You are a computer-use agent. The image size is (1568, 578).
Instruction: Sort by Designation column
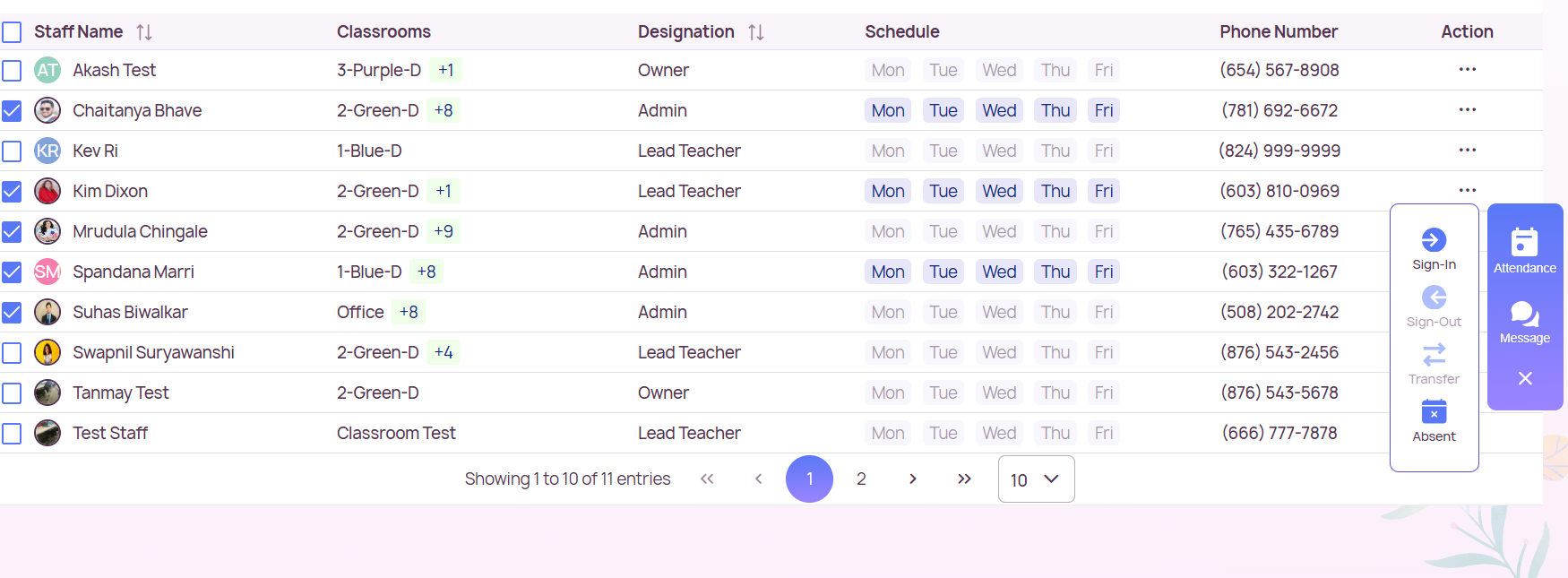coord(756,32)
